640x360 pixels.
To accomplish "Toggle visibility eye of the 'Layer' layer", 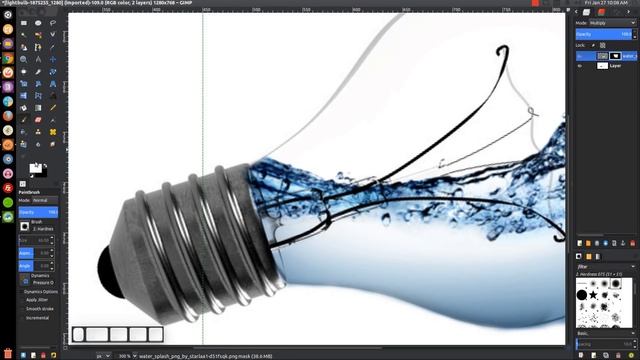I will (580, 66).
